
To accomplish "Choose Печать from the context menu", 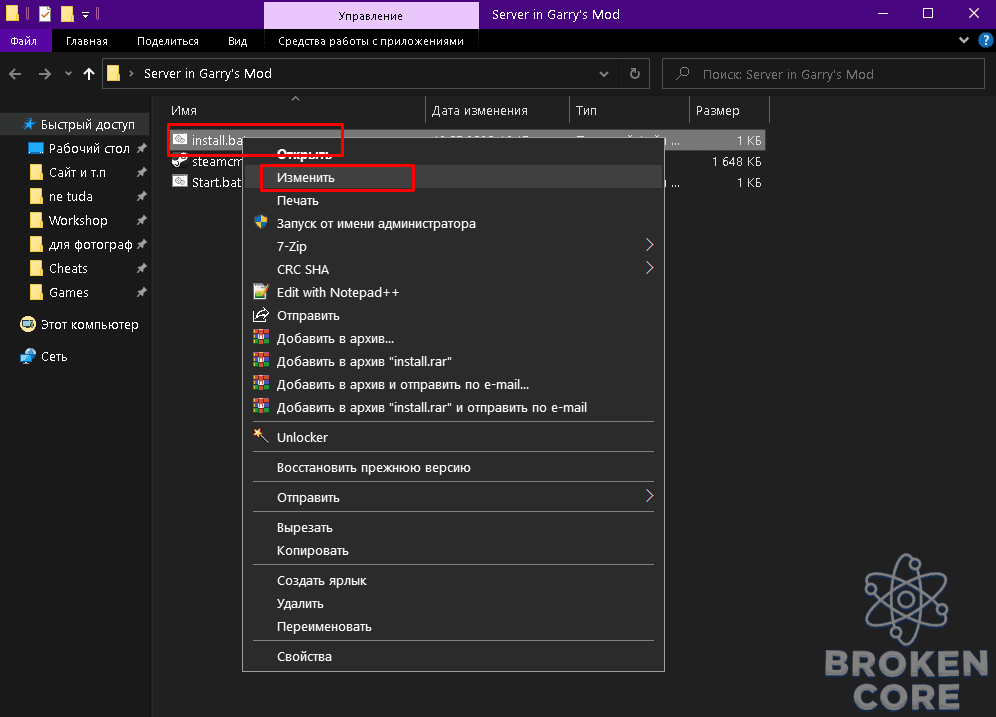I will pyautogui.click(x=454, y=201).
